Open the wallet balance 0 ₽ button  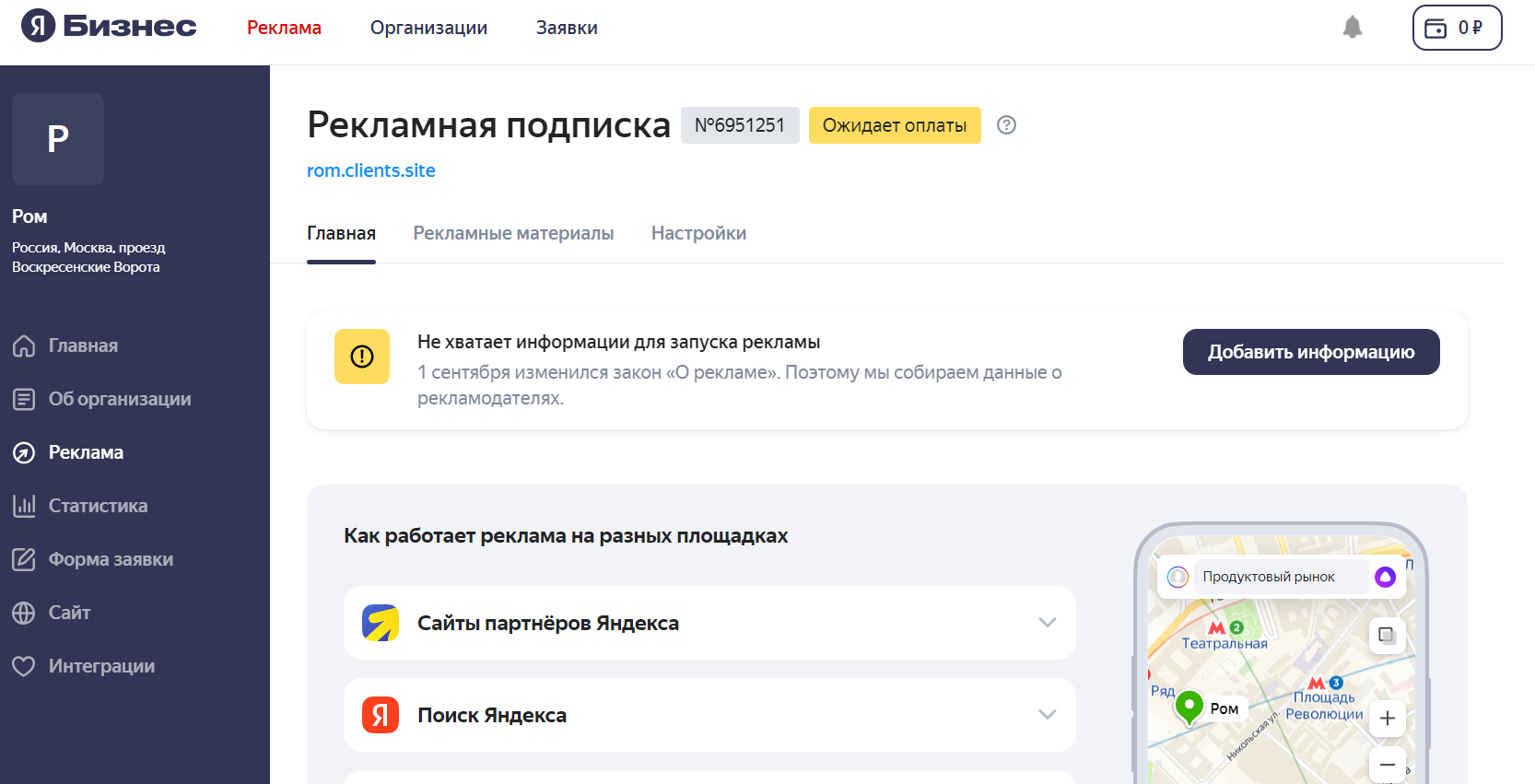coord(1457,28)
